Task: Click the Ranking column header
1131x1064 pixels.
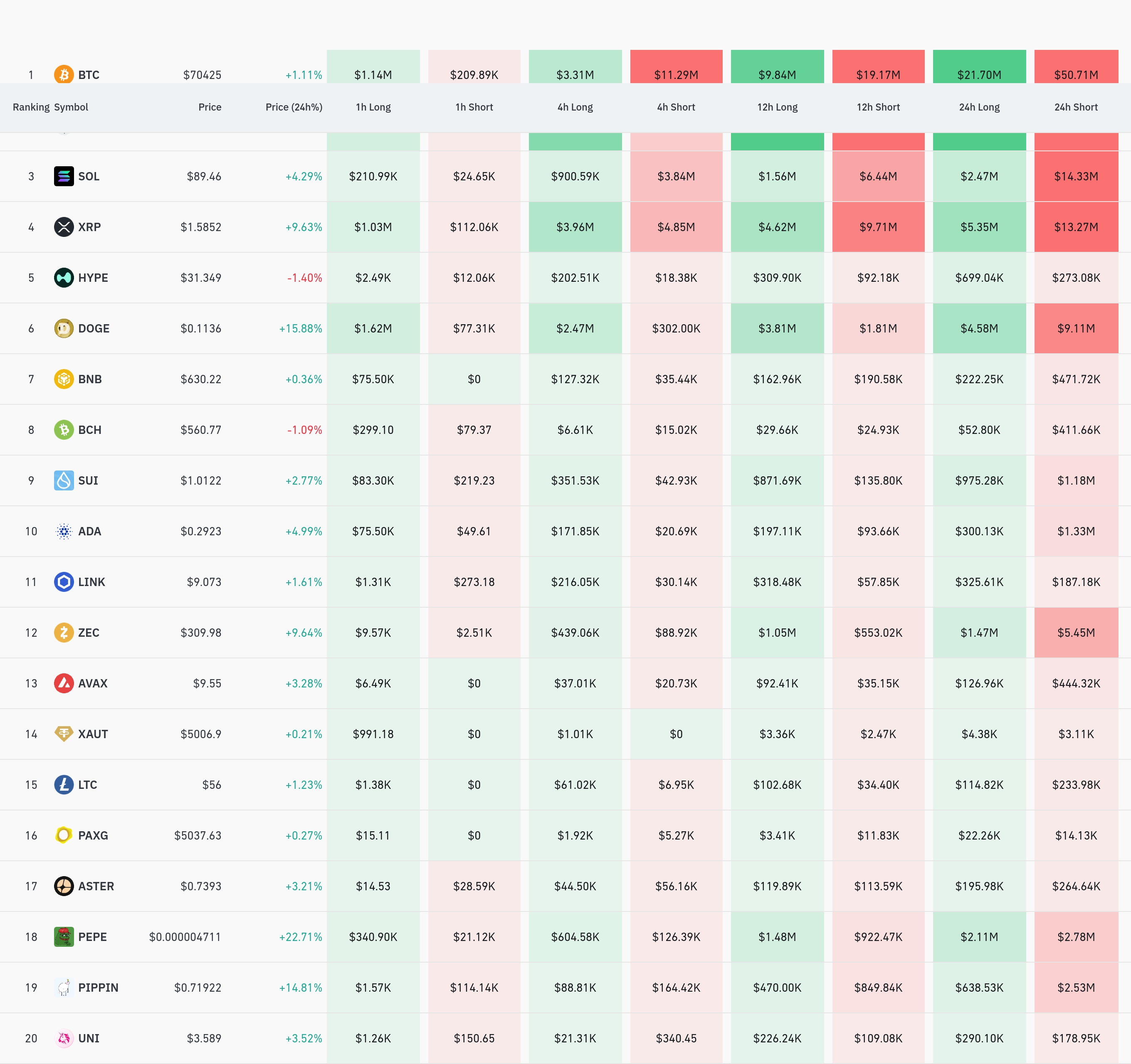Action: (x=31, y=107)
